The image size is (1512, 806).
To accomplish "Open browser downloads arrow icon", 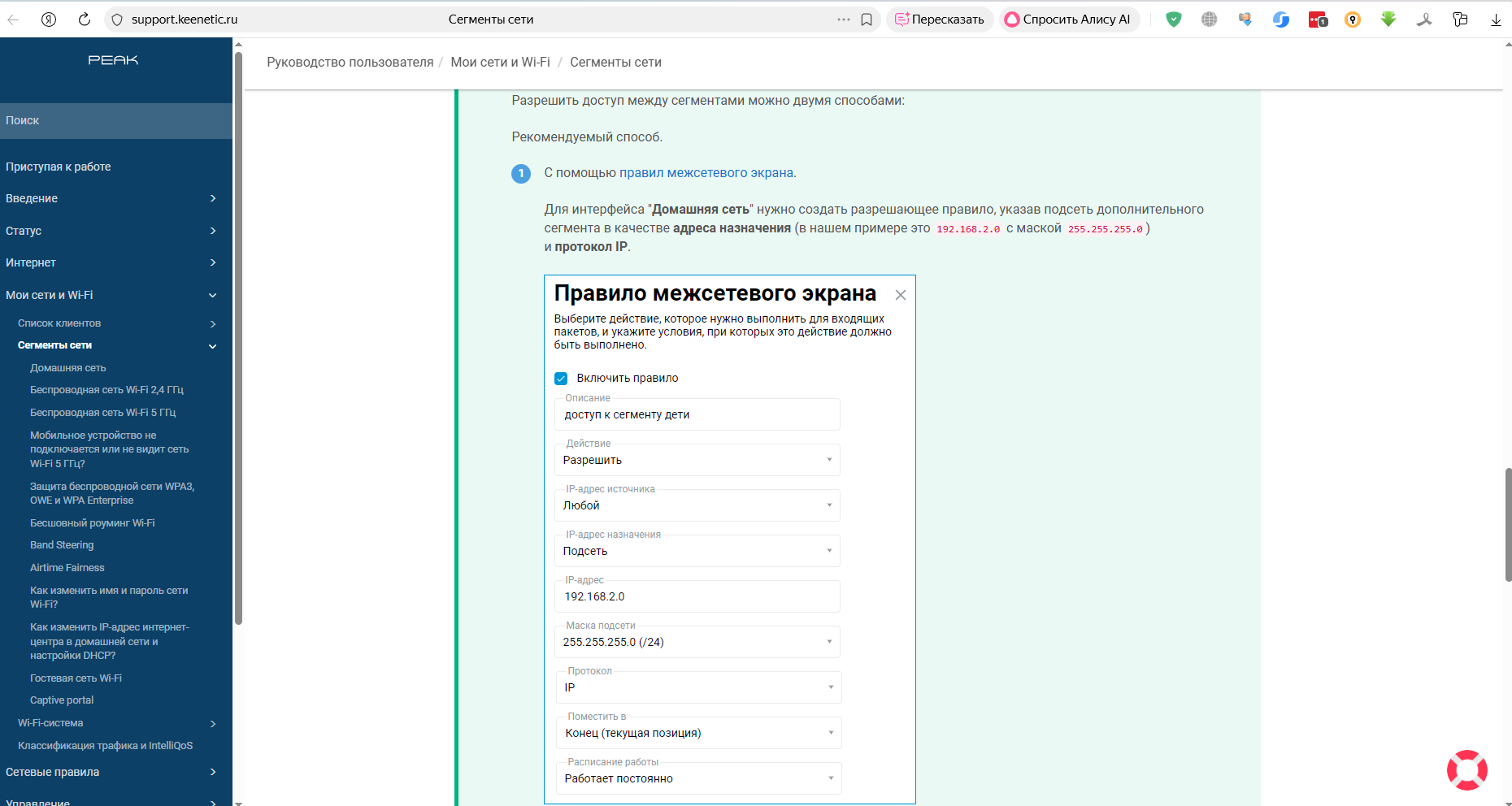I will 1496,20.
